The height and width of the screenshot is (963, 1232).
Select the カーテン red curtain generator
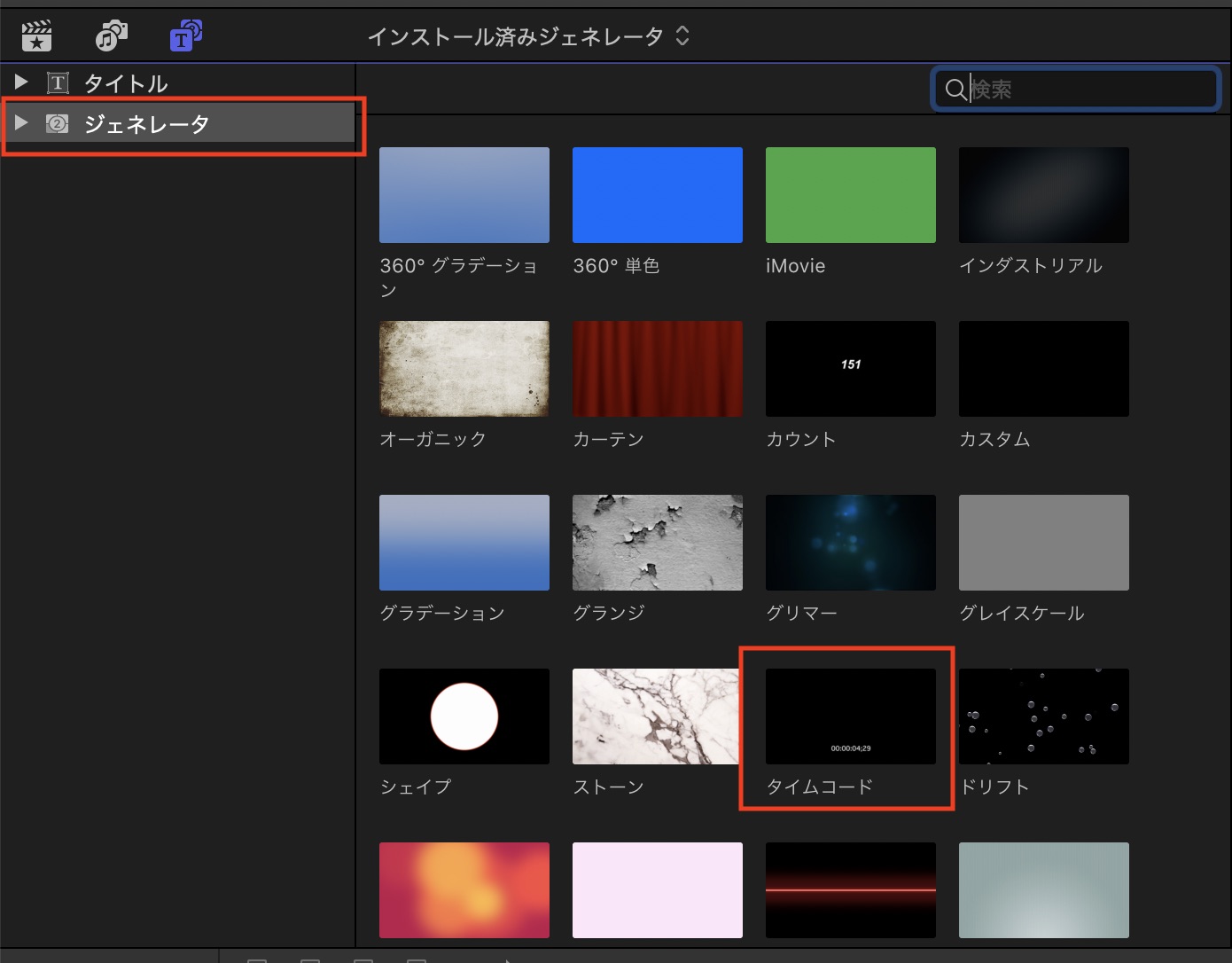657,369
